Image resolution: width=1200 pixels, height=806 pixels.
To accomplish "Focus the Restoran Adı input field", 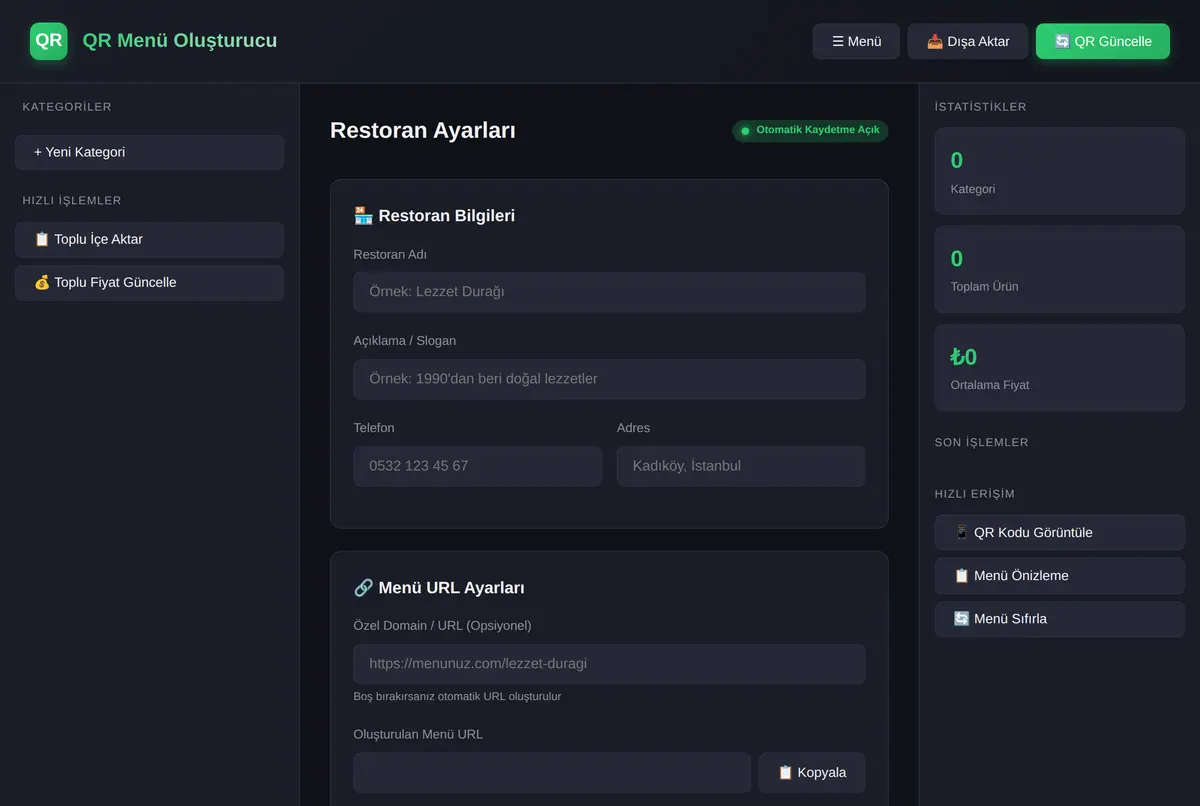I will tap(609, 292).
